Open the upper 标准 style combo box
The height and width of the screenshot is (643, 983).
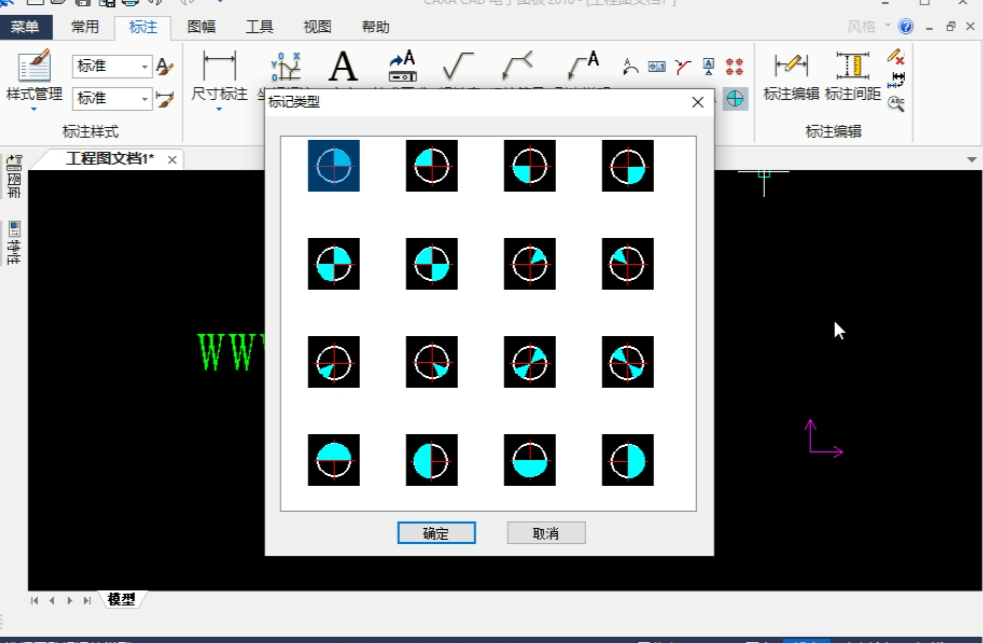[112, 66]
